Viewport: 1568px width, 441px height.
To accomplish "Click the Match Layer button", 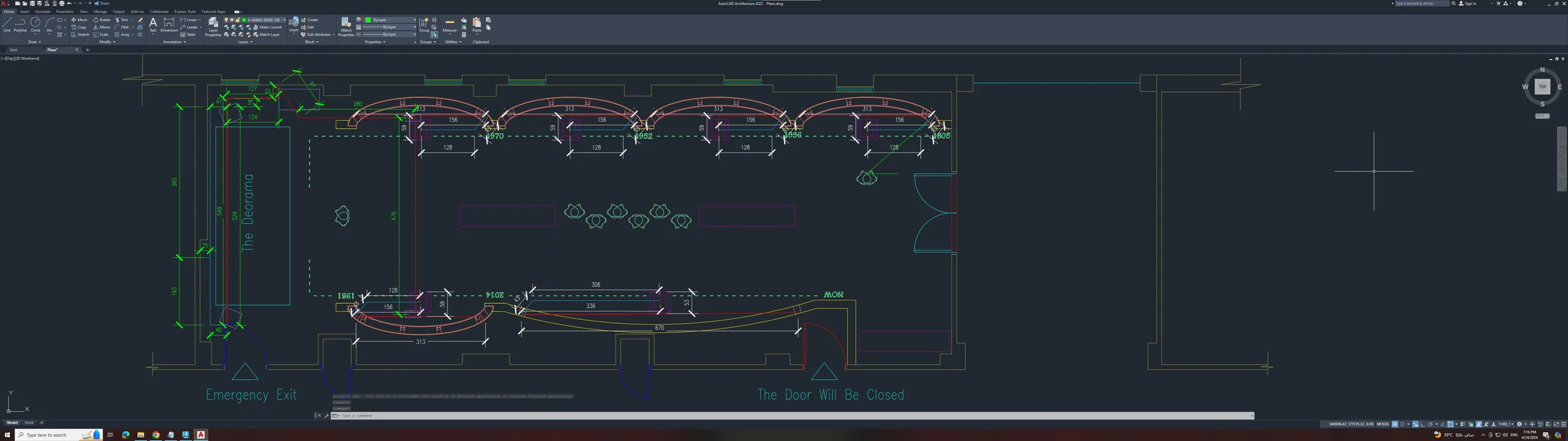I will click(x=265, y=34).
